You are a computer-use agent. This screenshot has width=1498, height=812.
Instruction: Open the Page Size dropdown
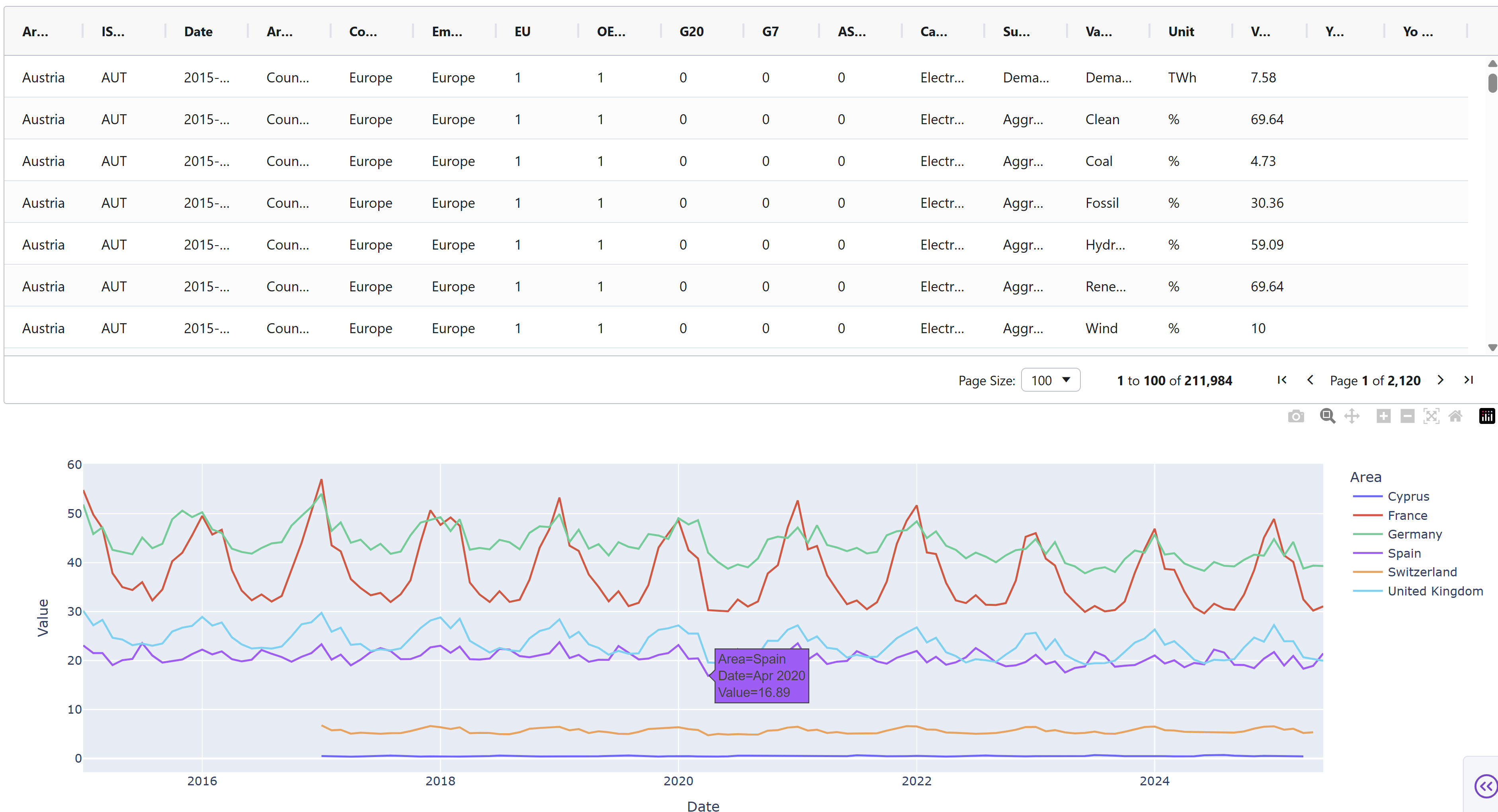click(1050, 380)
